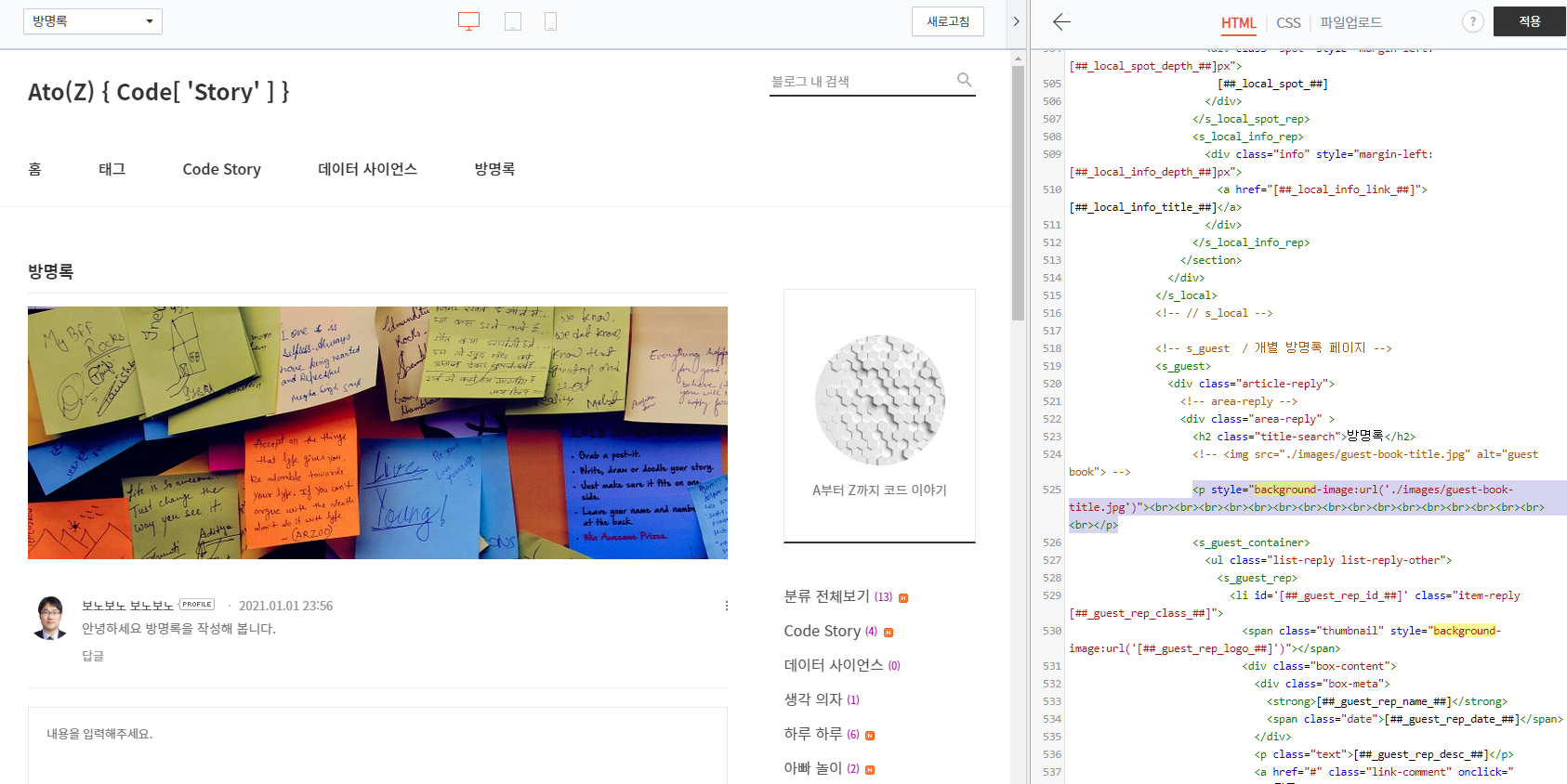Viewport: 1567px width, 784px height.
Task: Switch to mobile preview mode icon
Action: tap(550, 21)
